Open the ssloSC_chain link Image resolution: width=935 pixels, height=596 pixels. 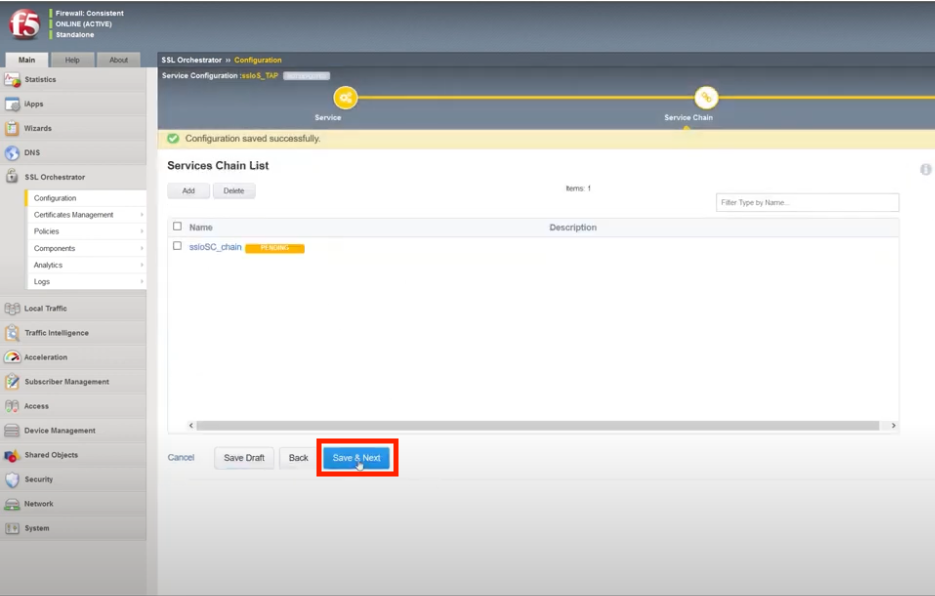click(x=215, y=247)
